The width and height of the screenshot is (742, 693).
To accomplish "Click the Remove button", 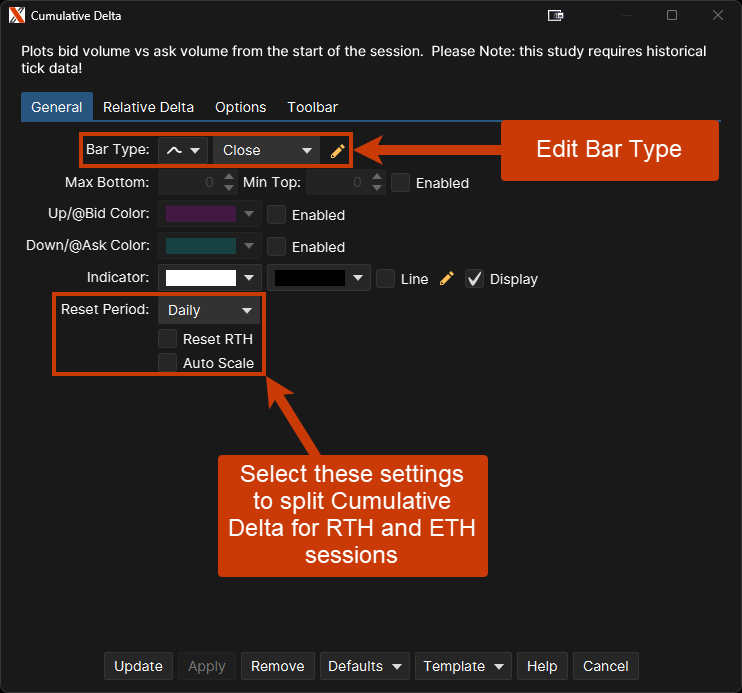I will (x=277, y=666).
